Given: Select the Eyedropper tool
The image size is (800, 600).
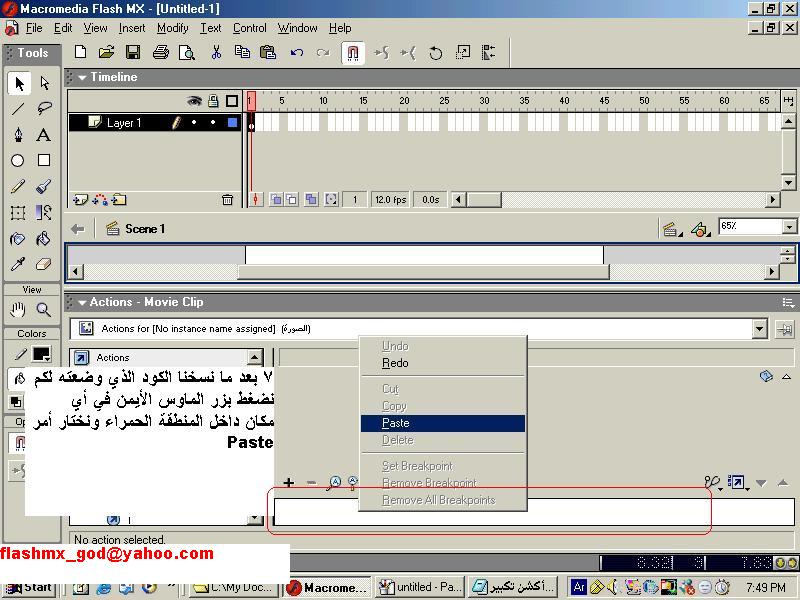Looking at the screenshot, I should tap(18, 264).
